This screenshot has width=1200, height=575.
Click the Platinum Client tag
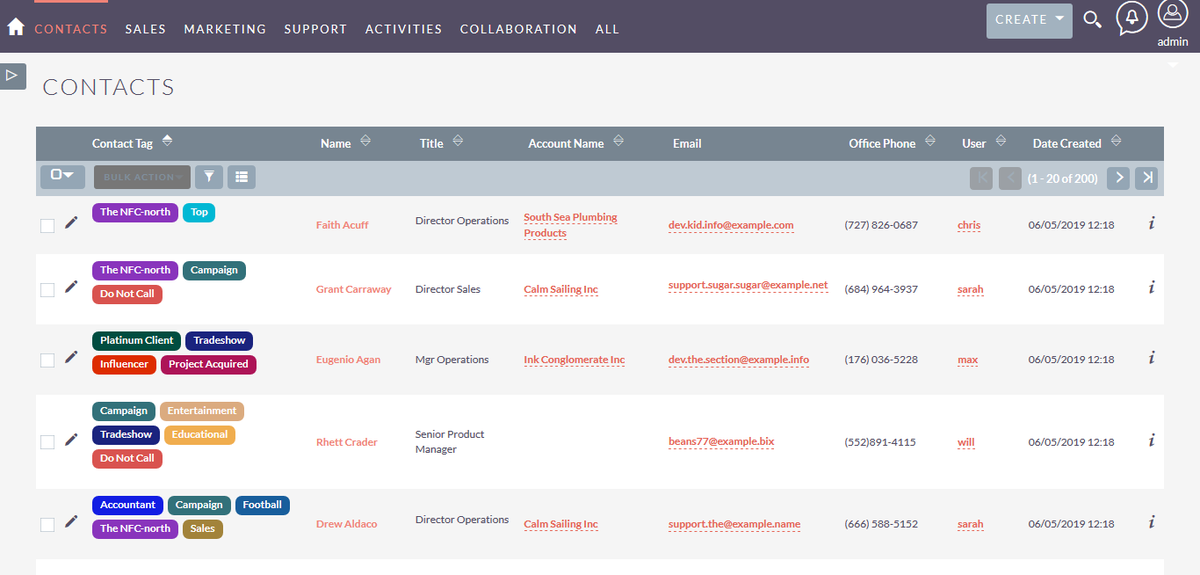click(136, 341)
